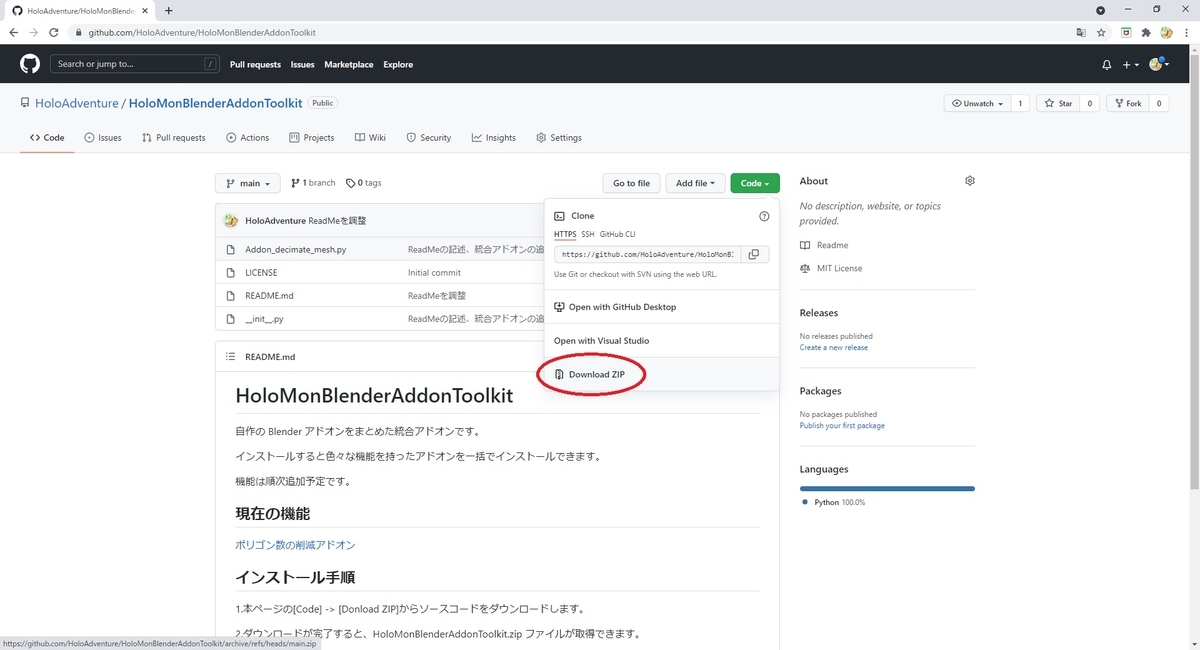This screenshot has width=1200, height=650.
Task: Open repository Settings tab
Action: [x=559, y=138]
